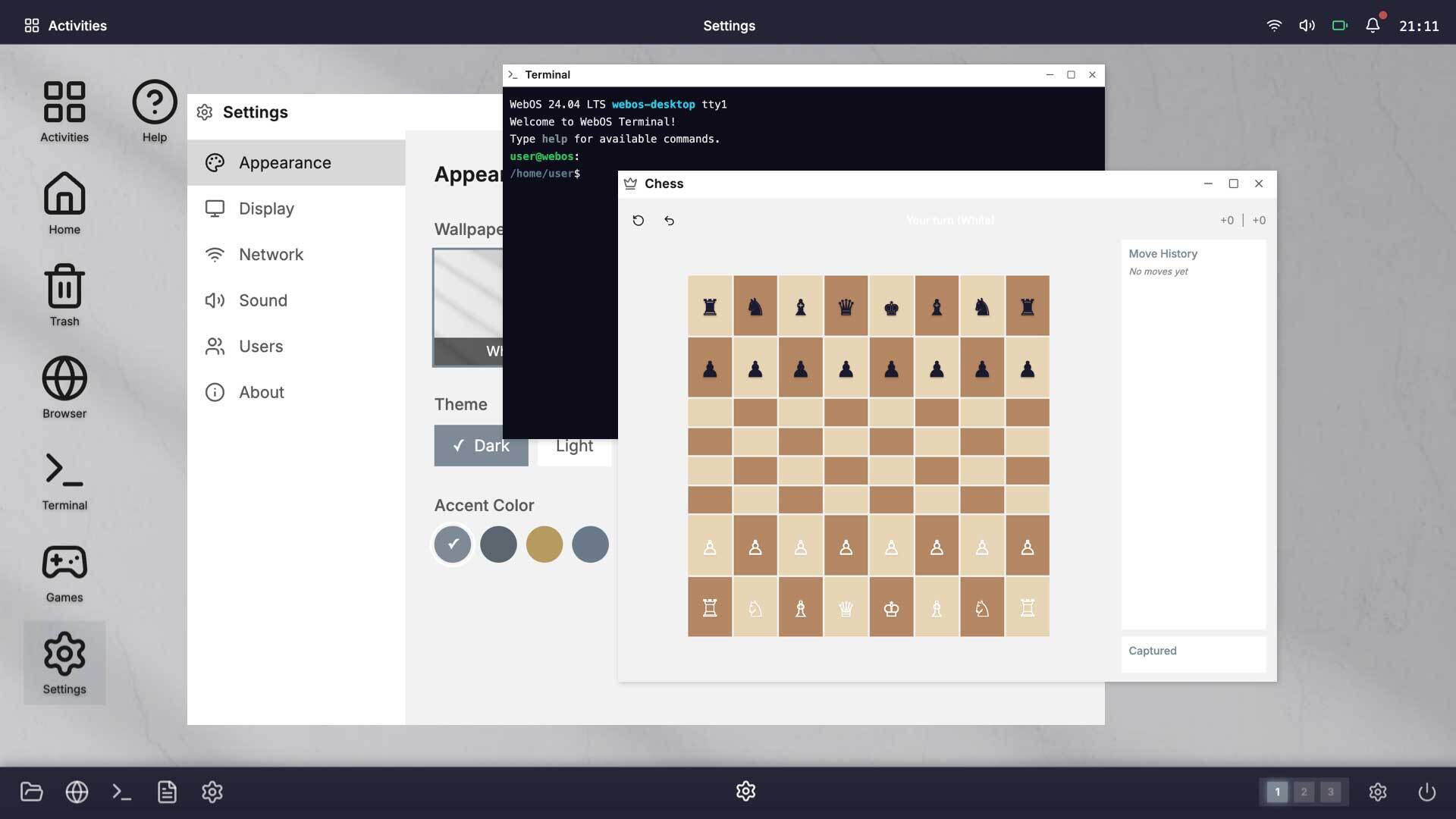Click running Settings gear in taskbar center
This screenshot has height=819, width=1456.
point(745,791)
